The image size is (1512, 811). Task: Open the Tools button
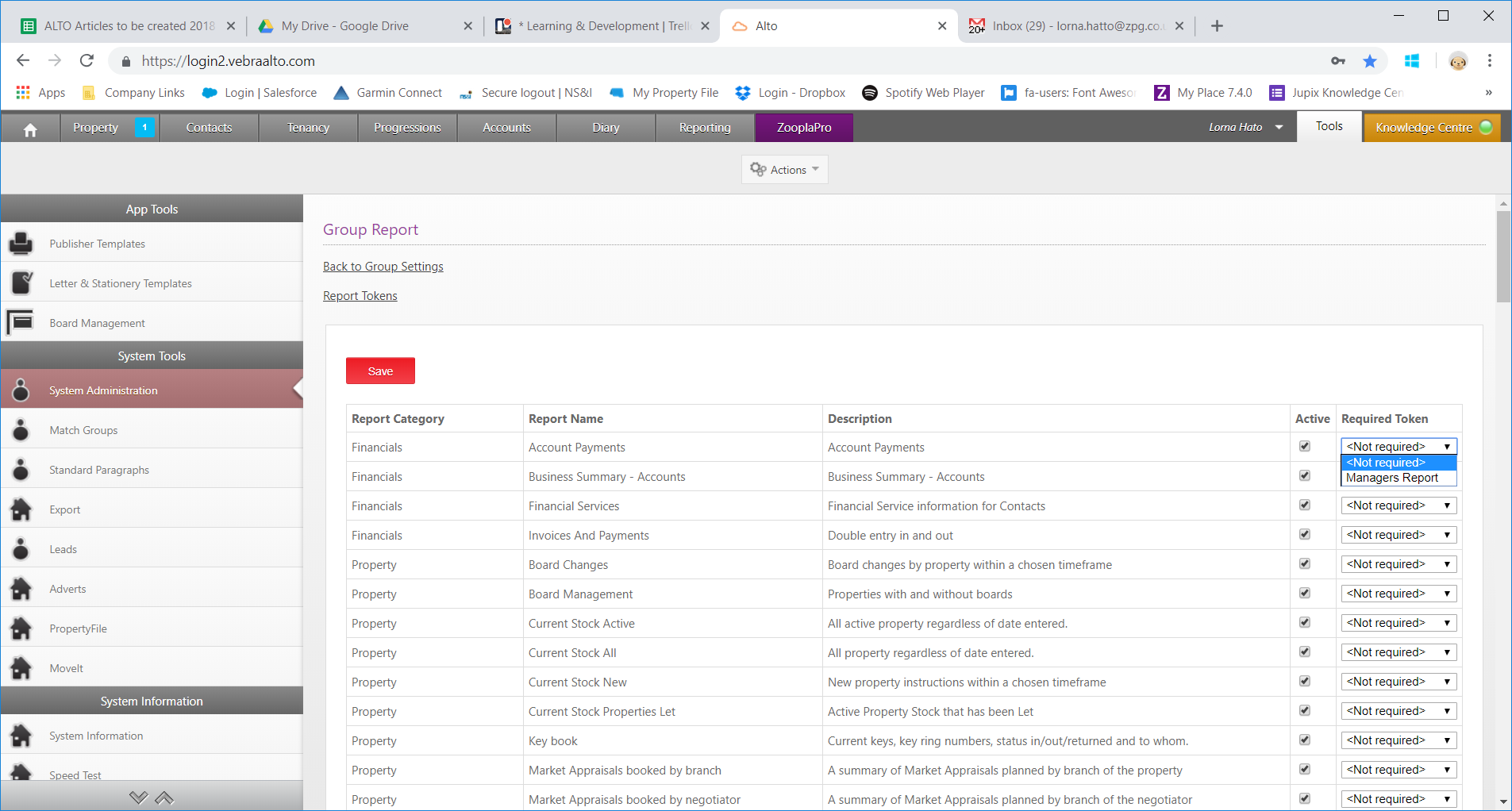1329,126
